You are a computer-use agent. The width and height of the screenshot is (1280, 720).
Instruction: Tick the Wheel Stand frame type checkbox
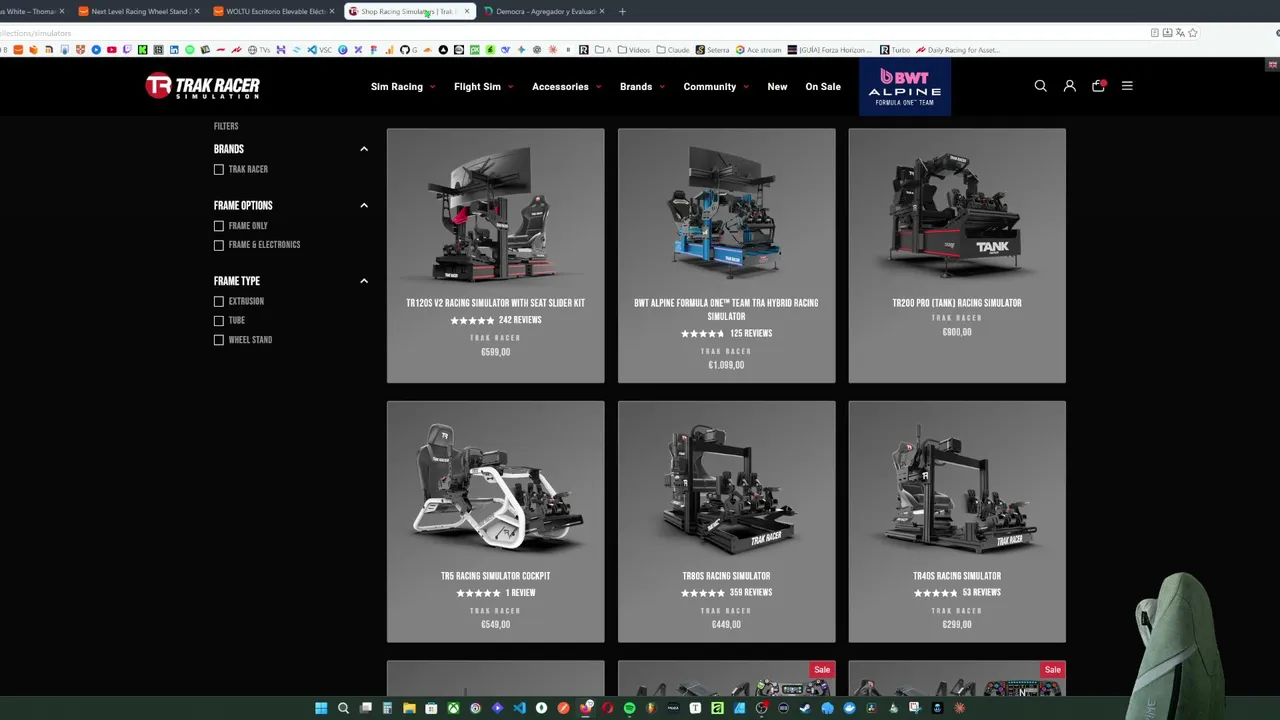(219, 340)
